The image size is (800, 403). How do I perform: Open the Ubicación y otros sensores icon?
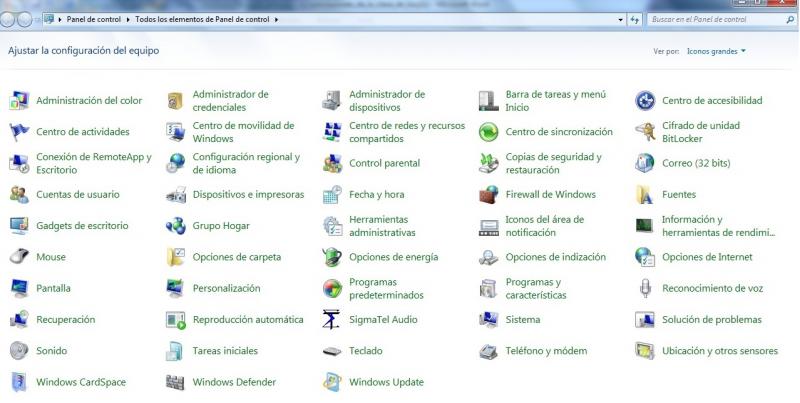645,350
